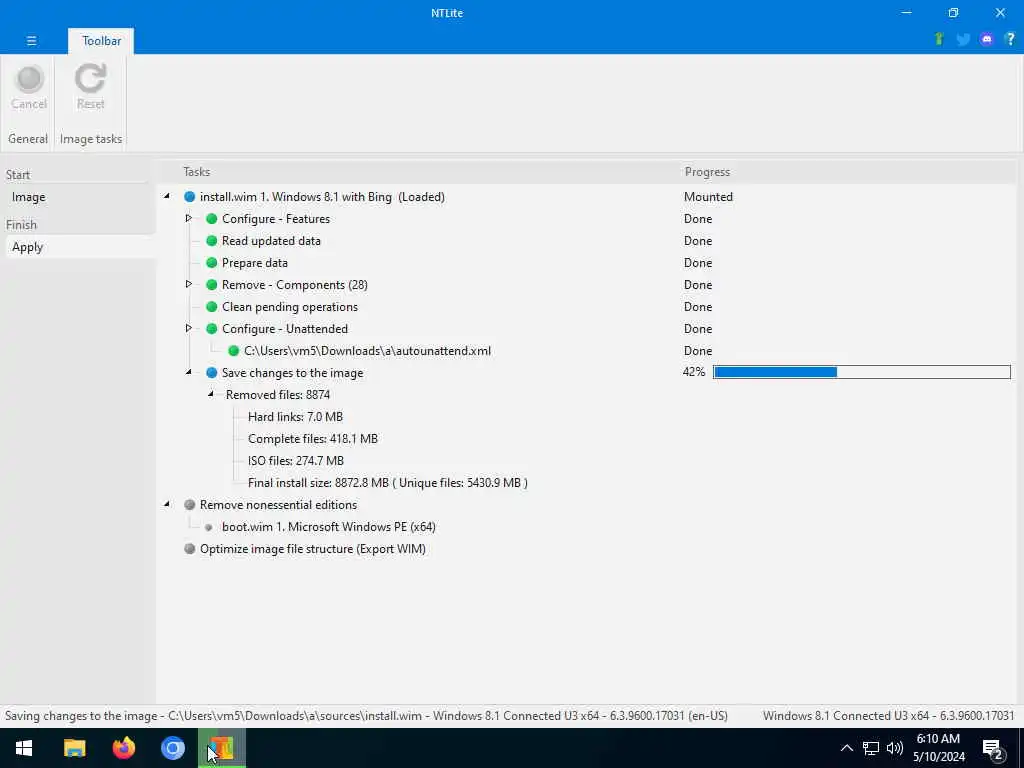
Task: Click the volume speaker tray icon
Action: click(x=895, y=748)
